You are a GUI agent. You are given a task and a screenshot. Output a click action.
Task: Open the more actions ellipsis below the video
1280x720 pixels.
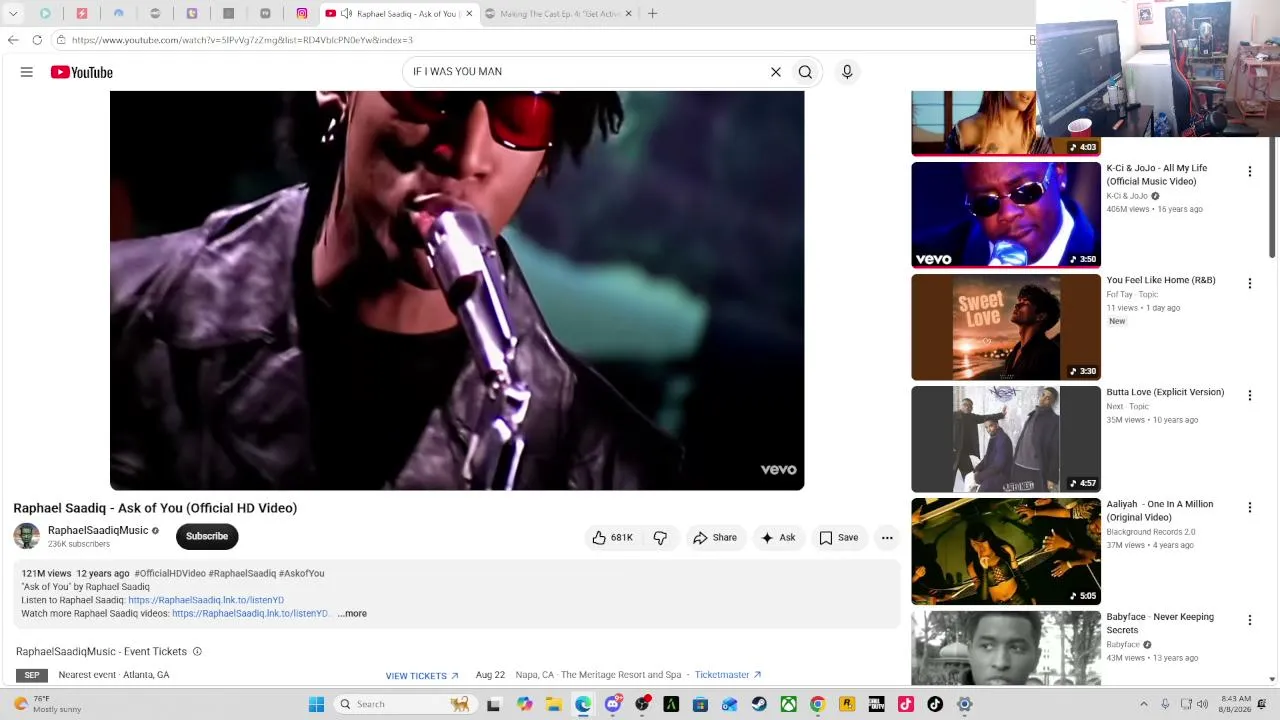[x=887, y=538]
